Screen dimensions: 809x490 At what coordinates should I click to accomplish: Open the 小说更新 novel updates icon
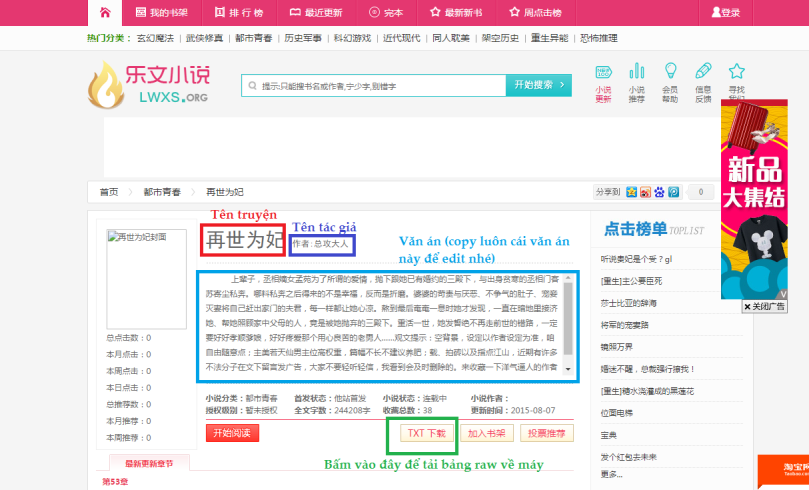603,72
